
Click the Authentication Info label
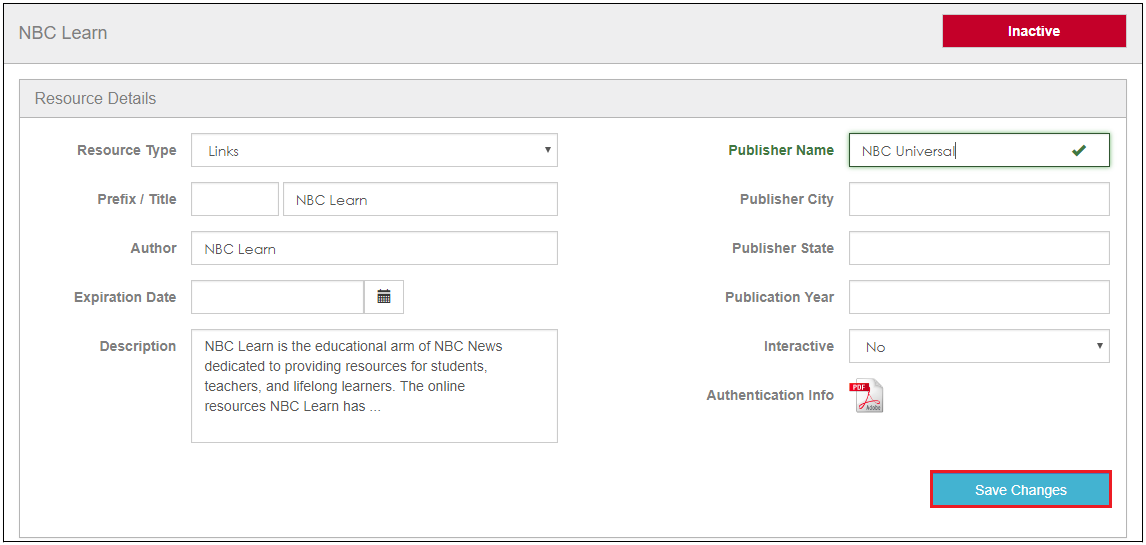point(770,395)
